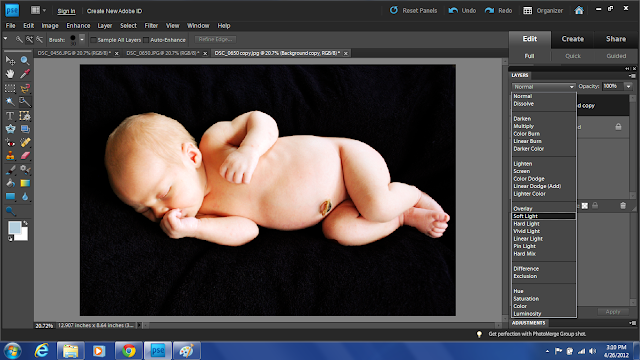Click the Undo button

coord(462,11)
